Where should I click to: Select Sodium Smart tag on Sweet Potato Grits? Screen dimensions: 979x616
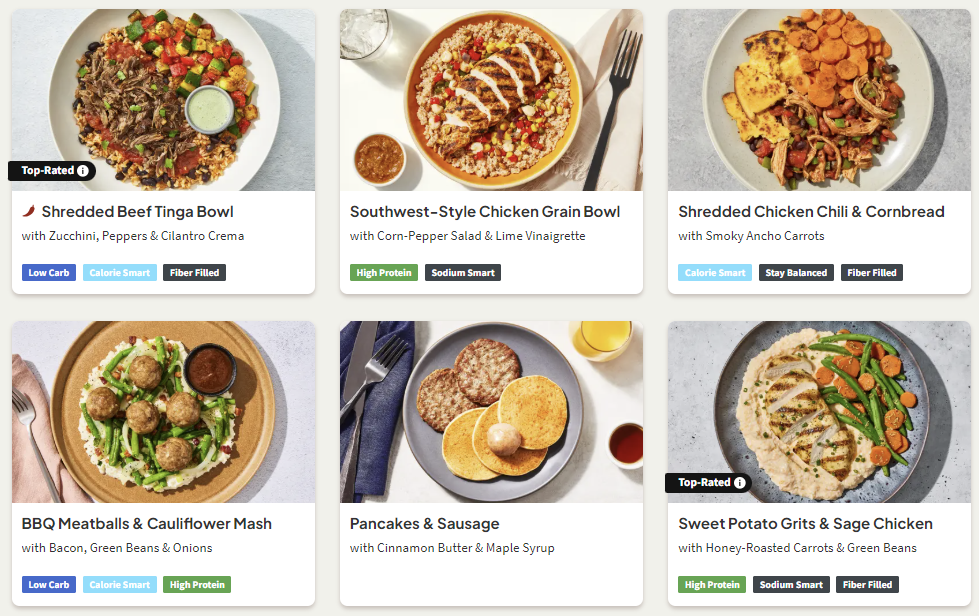click(x=790, y=584)
